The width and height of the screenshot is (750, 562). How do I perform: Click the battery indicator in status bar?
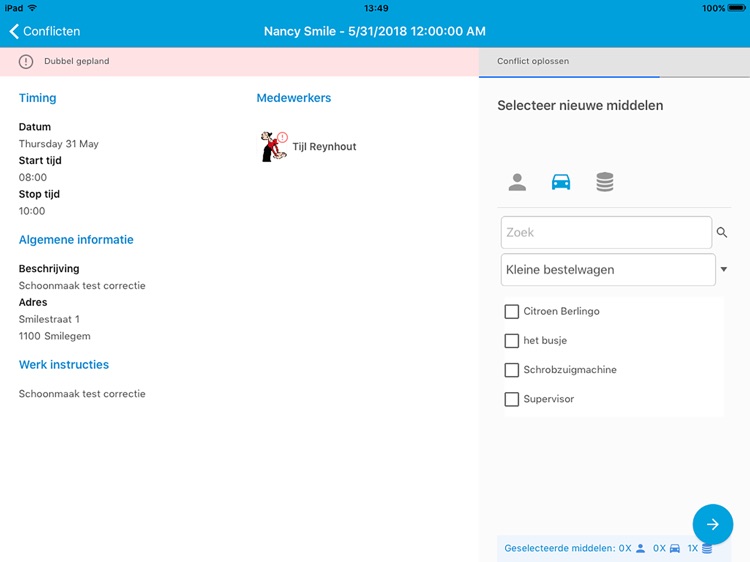[x=737, y=8]
